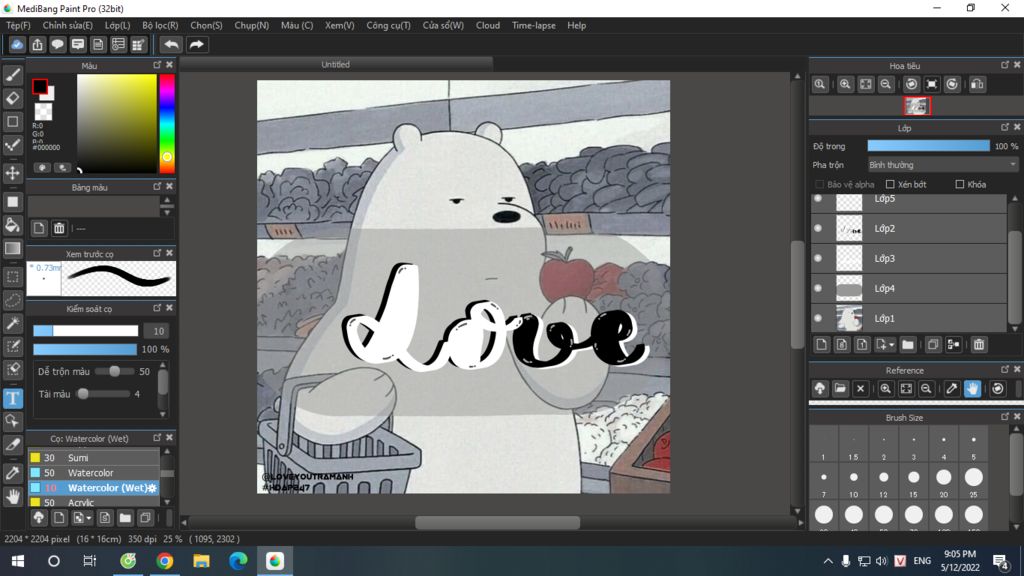Screen dimensions: 1024x576
Task: Create a new layer in Lớp panel
Action: (x=822, y=345)
